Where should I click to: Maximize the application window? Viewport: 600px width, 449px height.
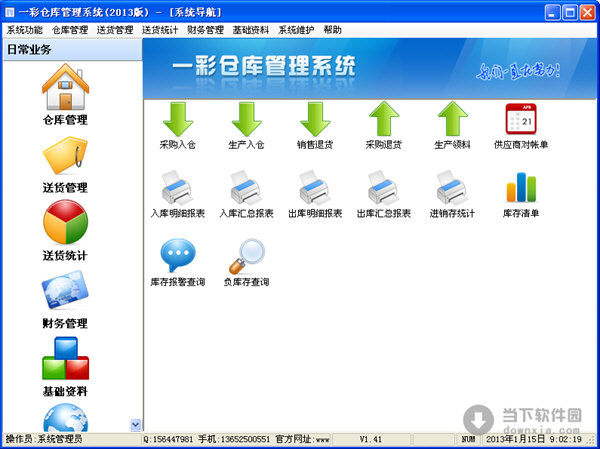(x=569, y=13)
